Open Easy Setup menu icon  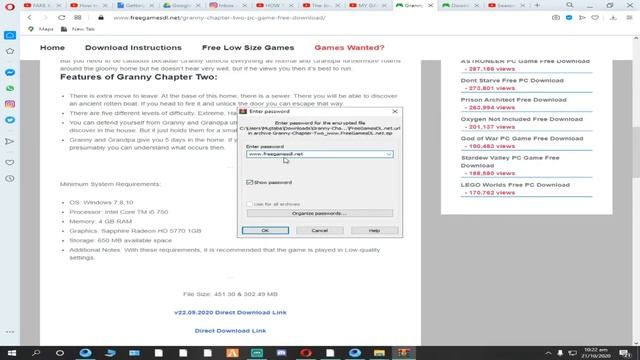[x=629, y=18]
